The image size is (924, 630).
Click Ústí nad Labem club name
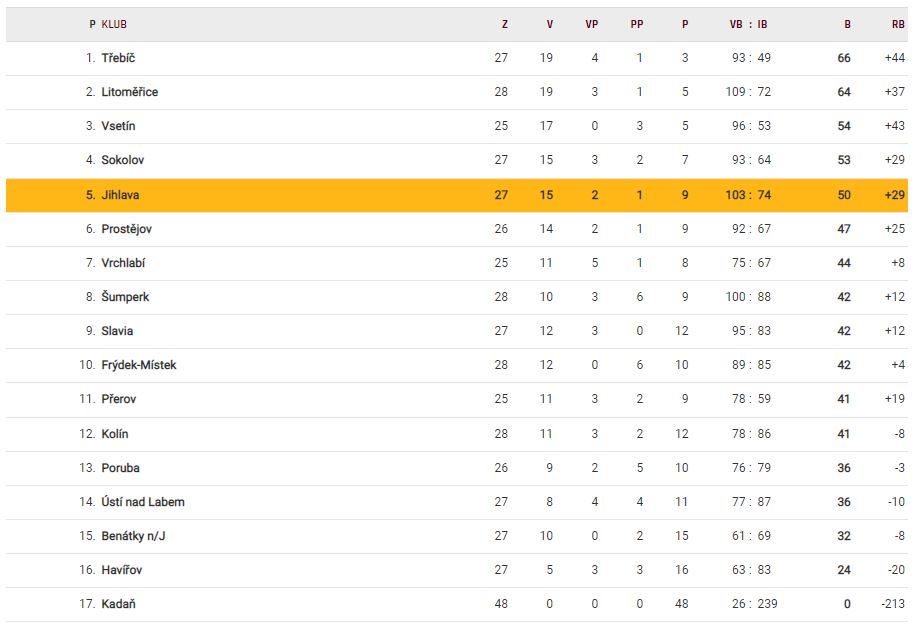tap(142, 502)
